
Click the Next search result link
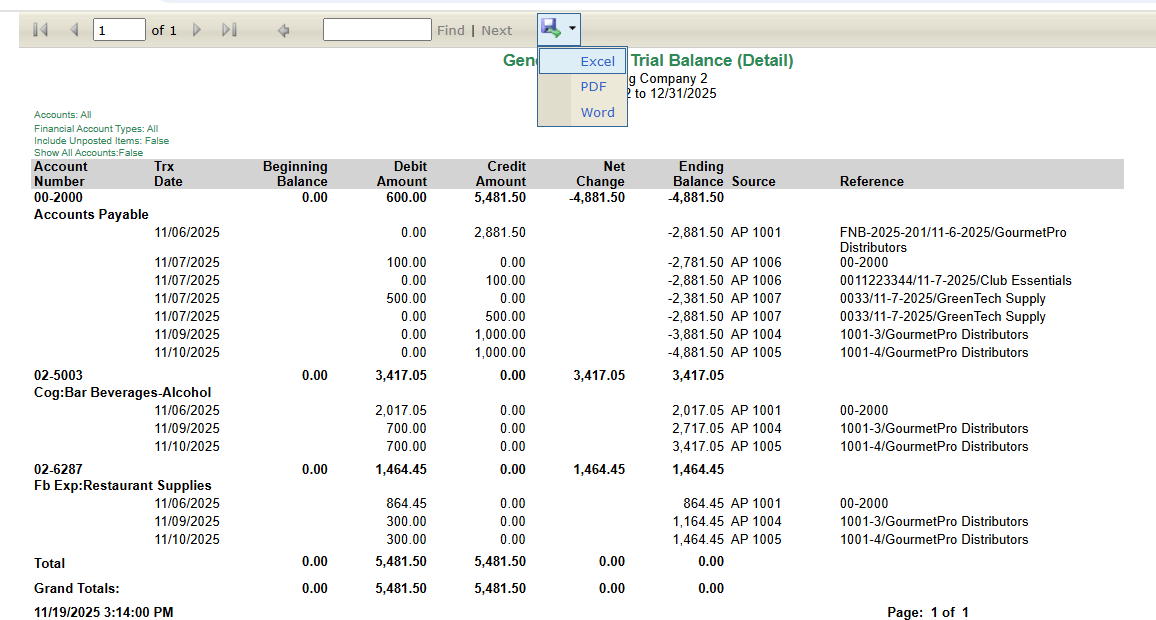[496, 31]
